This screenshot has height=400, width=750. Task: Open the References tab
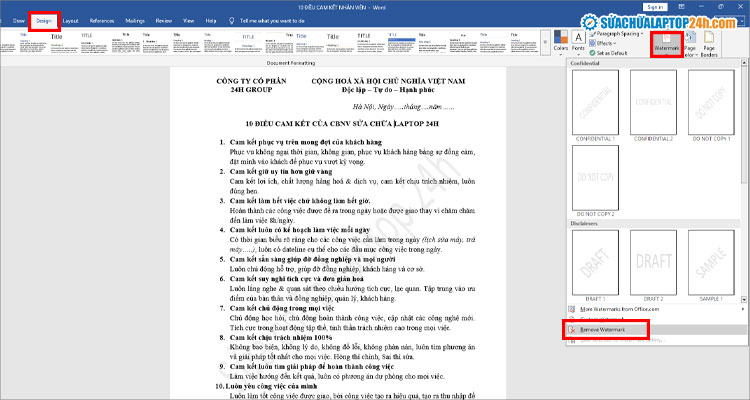coord(101,20)
